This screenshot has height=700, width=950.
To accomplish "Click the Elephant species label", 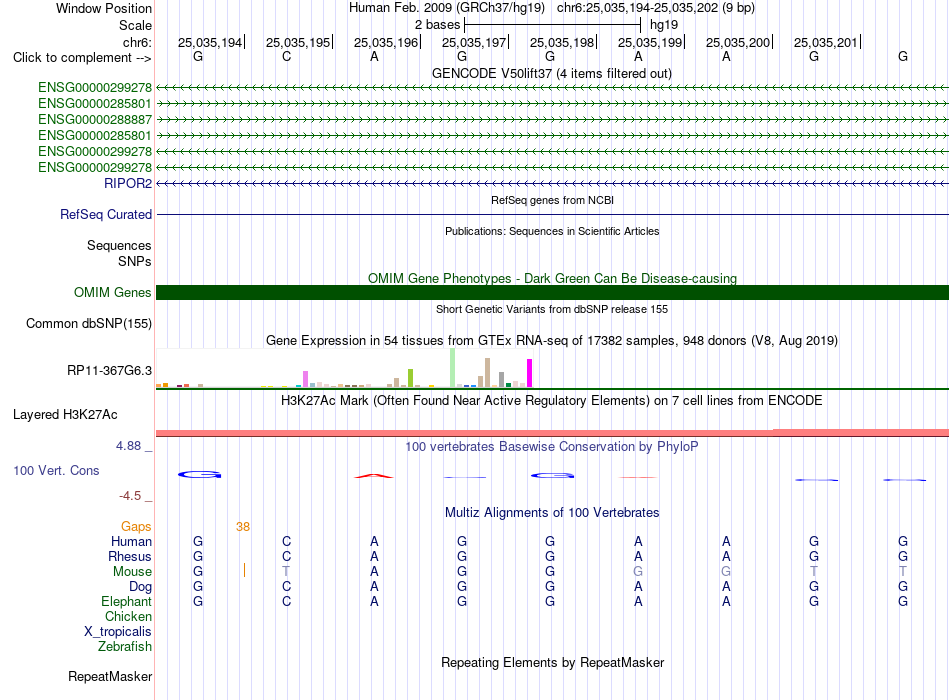I will [x=127, y=601].
